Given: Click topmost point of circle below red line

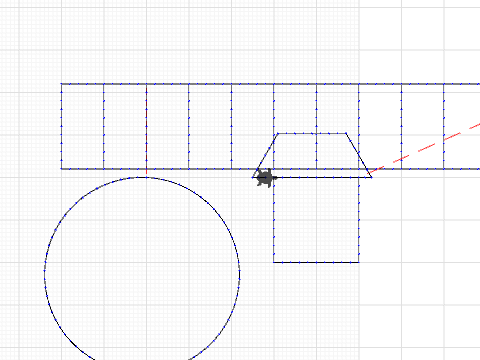Looking at the screenshot, I should click(146, 177).
